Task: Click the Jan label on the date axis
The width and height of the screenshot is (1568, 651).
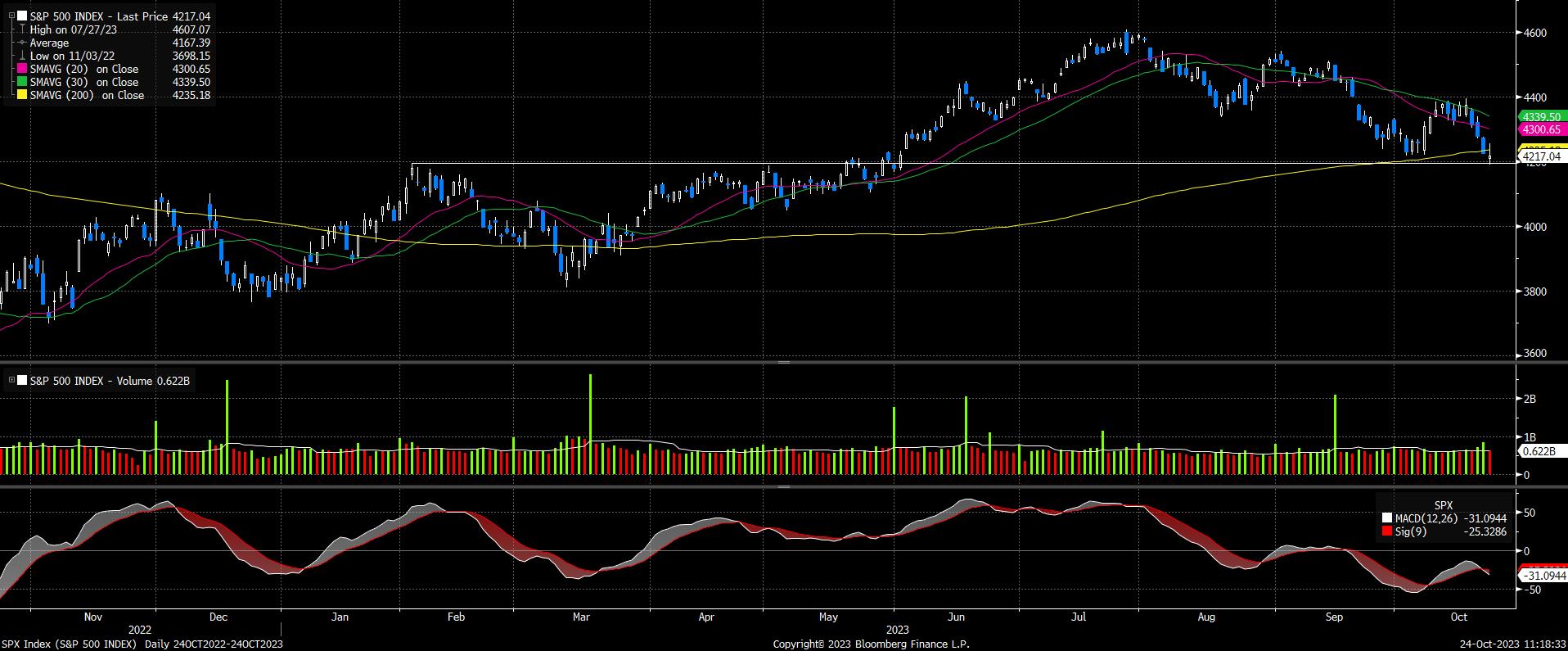Action: pos(340,617)
